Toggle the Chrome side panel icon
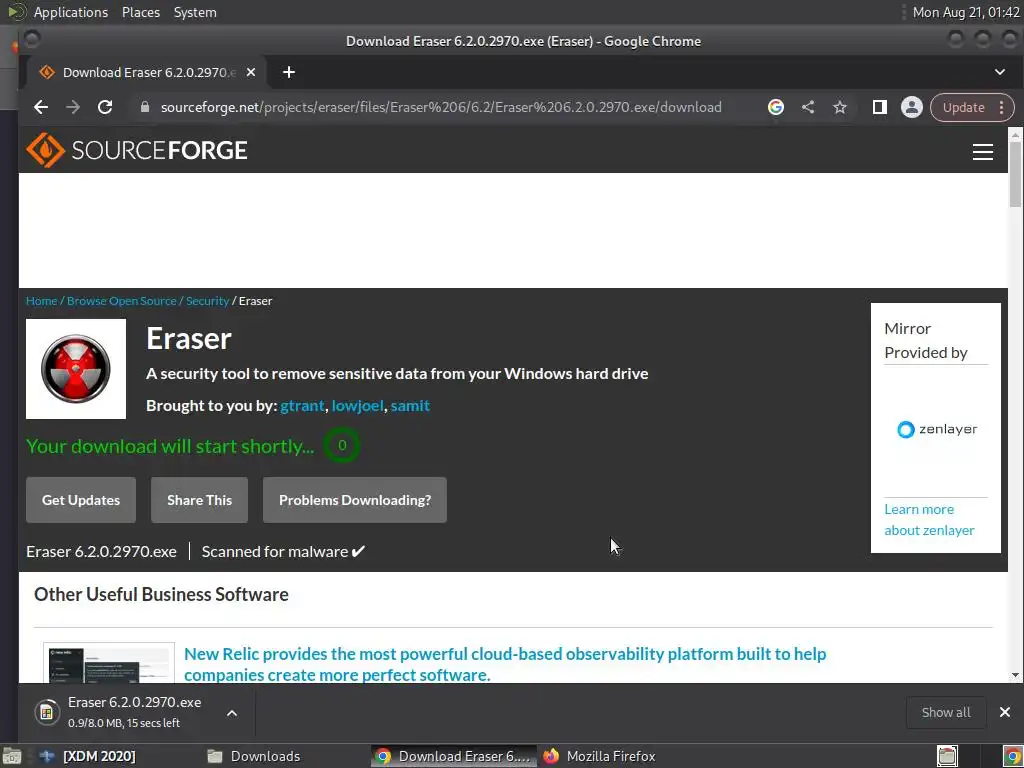Image resolution: width=1024 pixels, height=768 pixels. pyautogui.click(x=880, y=107)
